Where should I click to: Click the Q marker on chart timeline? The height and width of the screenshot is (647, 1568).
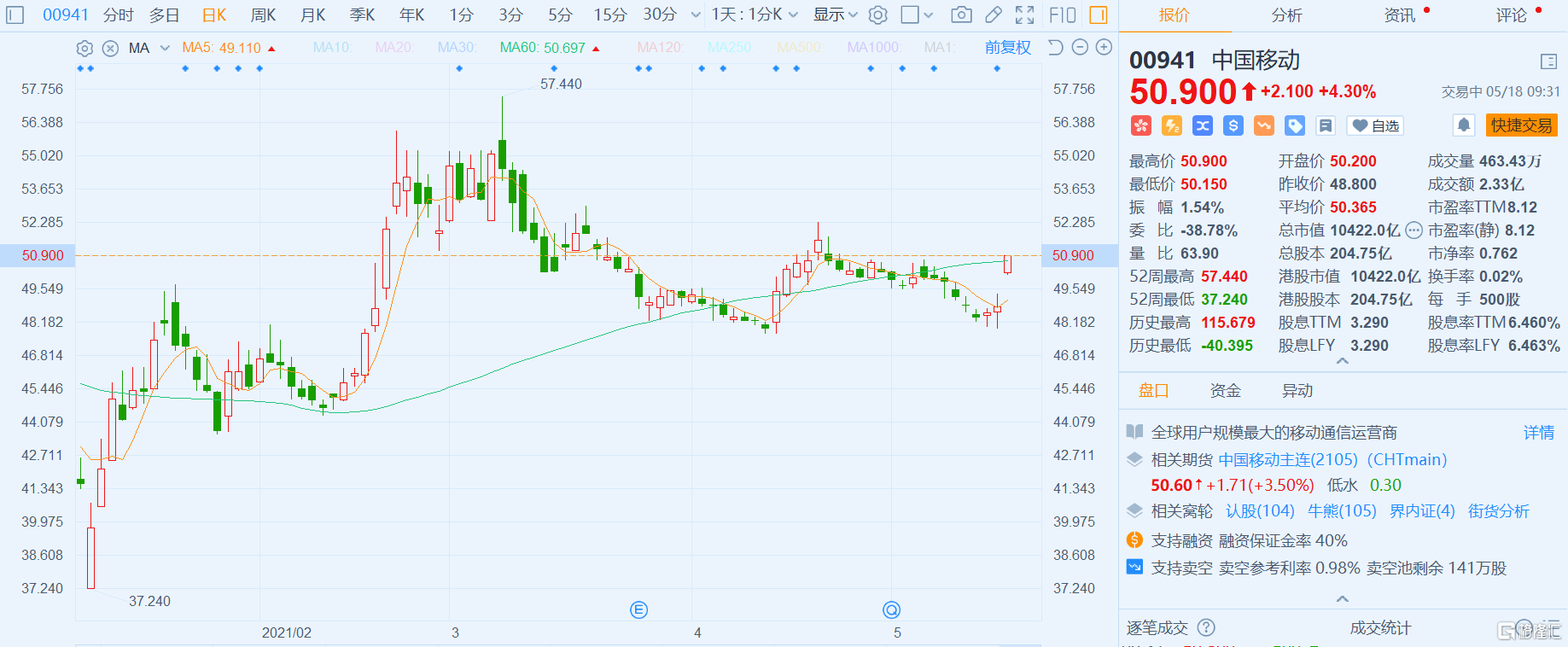pos(891,609)
